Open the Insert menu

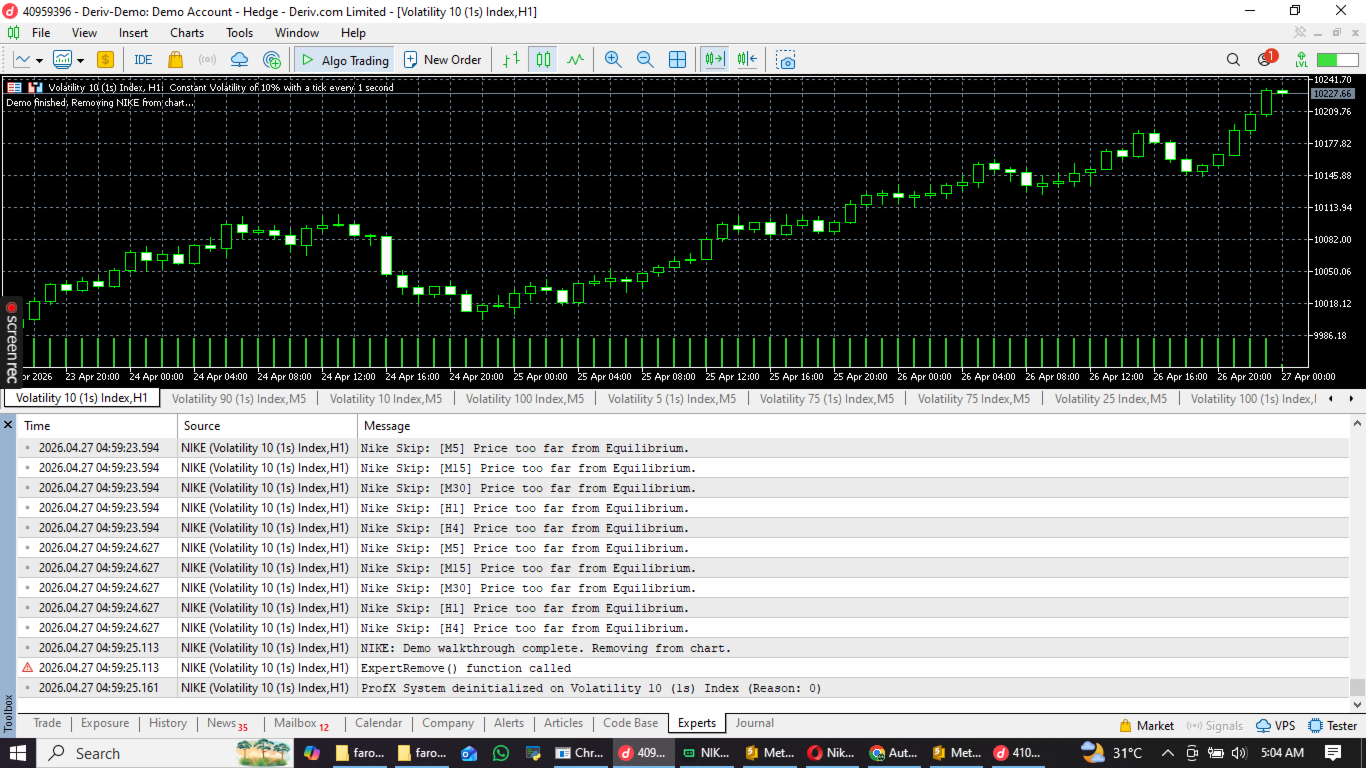(133, 33)
